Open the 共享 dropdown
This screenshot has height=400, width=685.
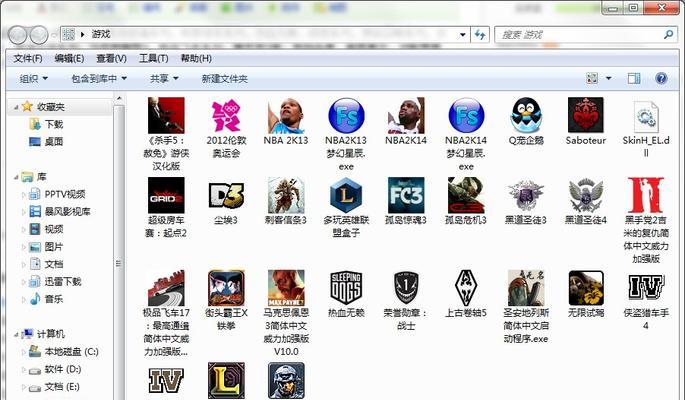[164, 79]
